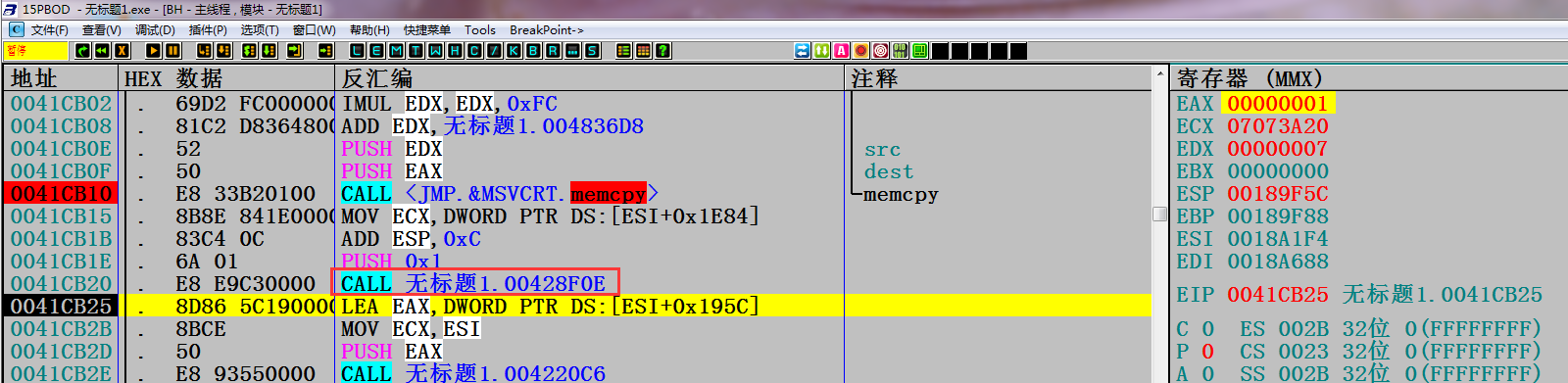Image resolution: width=1568 pixels, height=383 pixels.
Task: Open the Windows (W) list icon
Action: 435,50
